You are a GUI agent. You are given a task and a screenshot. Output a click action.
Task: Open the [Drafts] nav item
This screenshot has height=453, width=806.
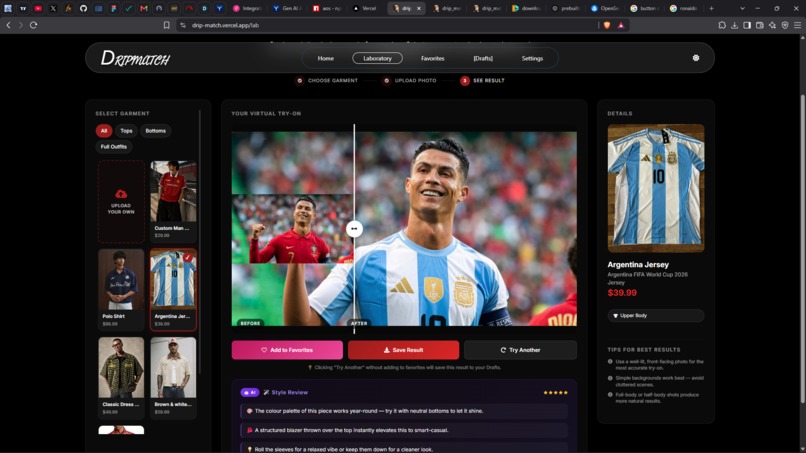pos(483,58)
